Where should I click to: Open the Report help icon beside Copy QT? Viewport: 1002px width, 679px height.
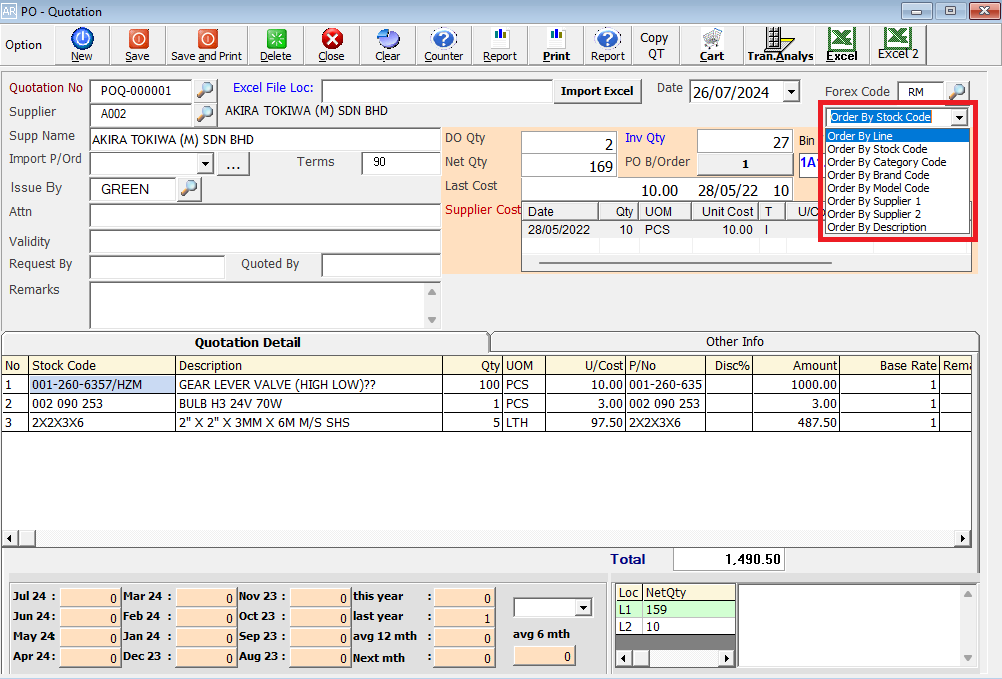point(608,45)
